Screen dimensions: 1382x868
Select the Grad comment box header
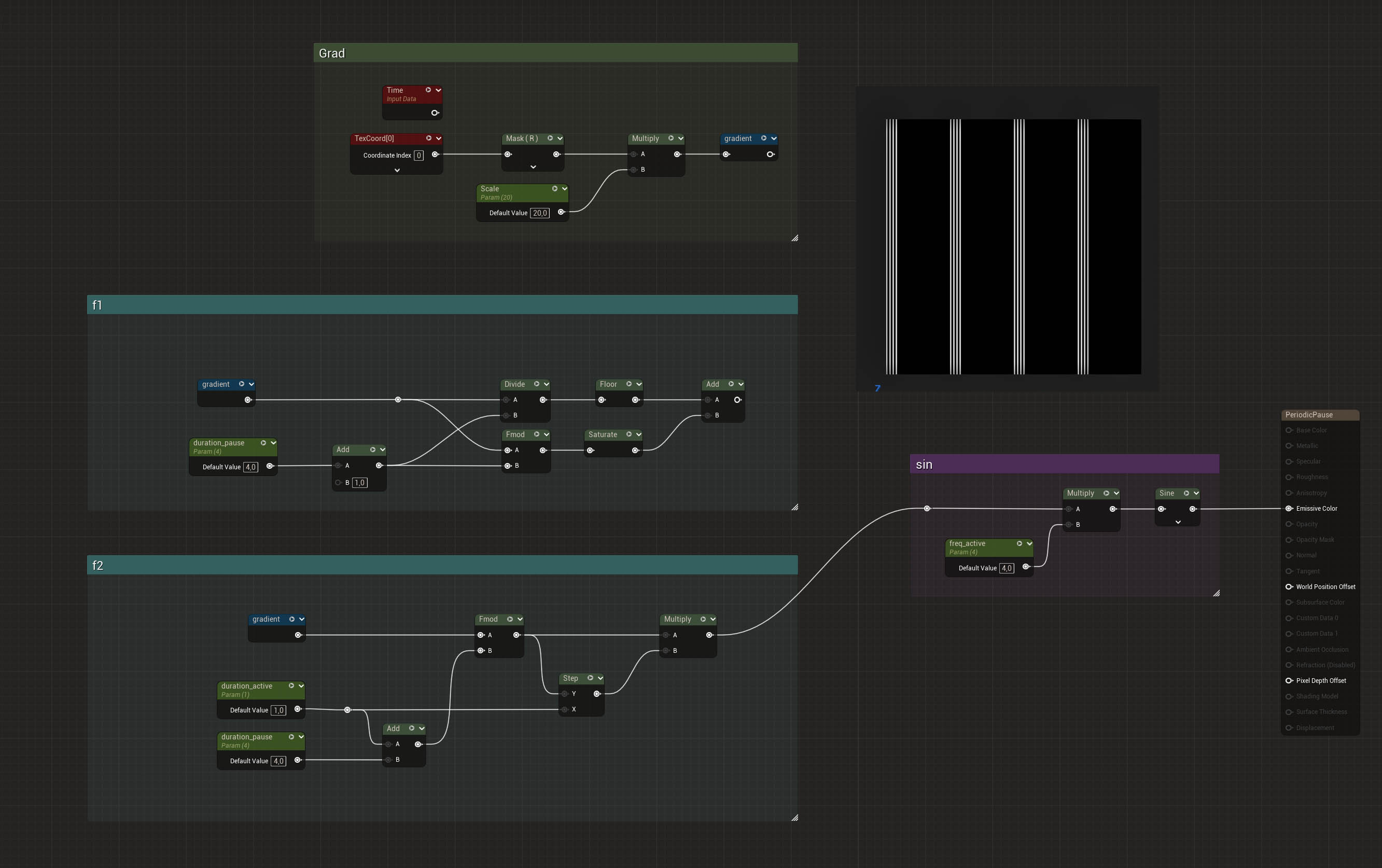pos(555,53)
